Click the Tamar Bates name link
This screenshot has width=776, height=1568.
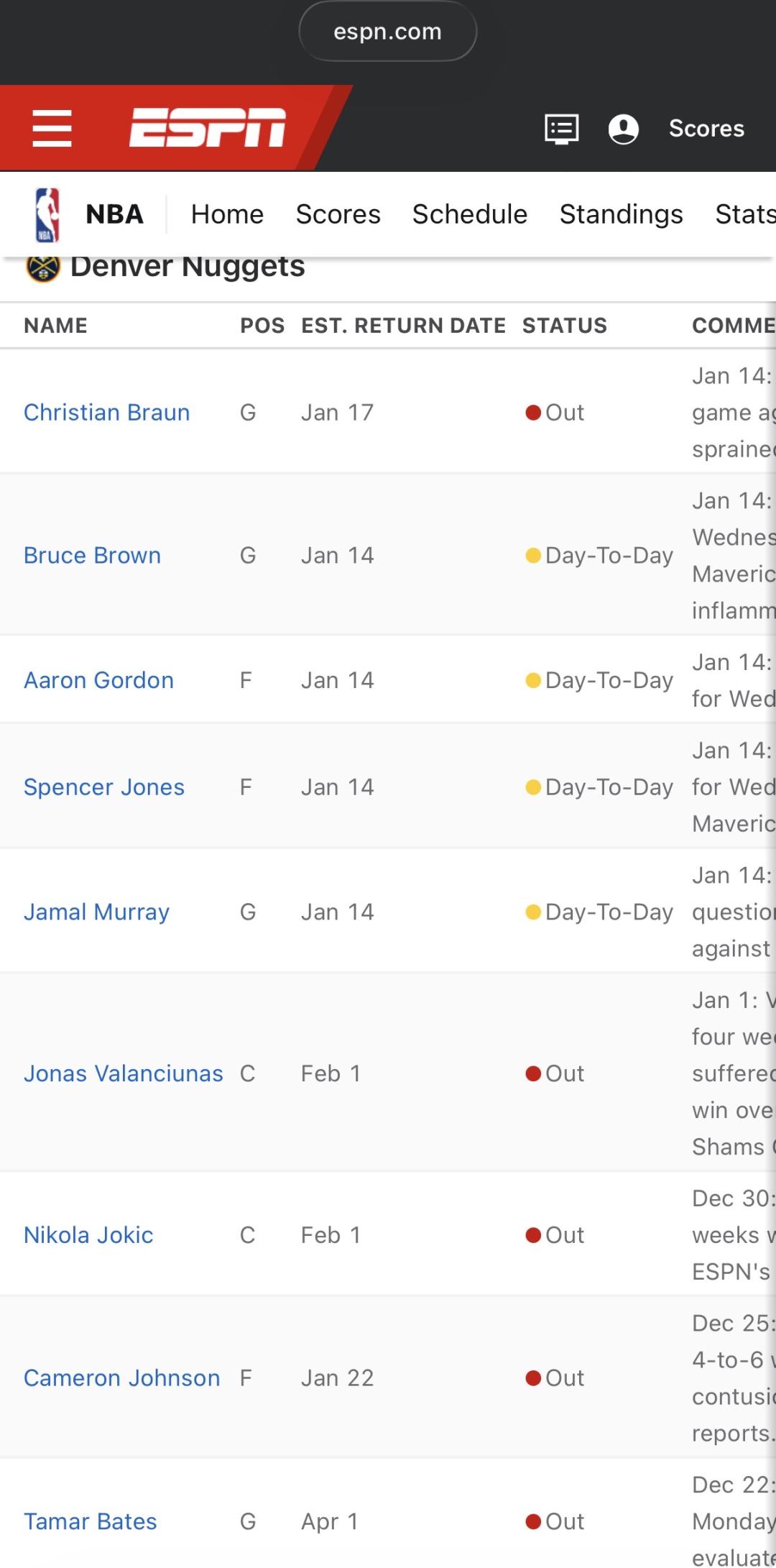[90, 1521]
